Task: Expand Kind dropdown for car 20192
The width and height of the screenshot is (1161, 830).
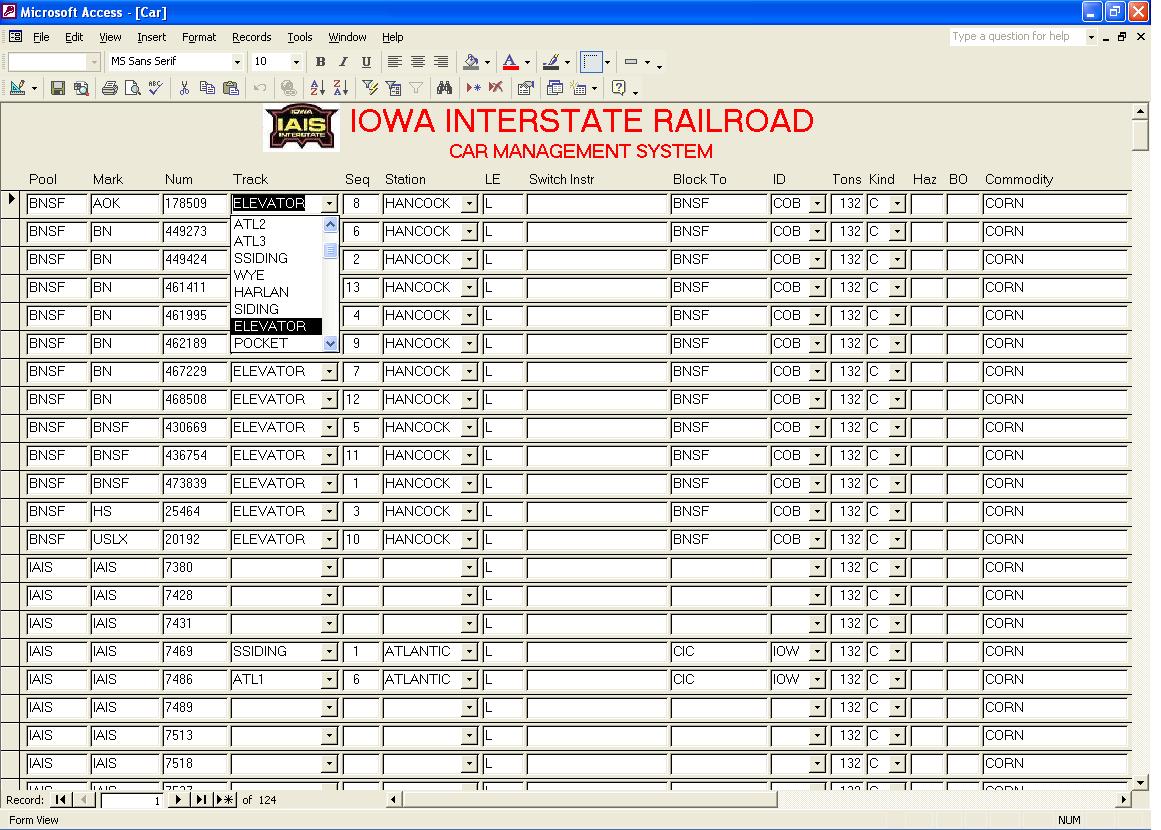Action: pyautogui.click(x=897, y=540)
